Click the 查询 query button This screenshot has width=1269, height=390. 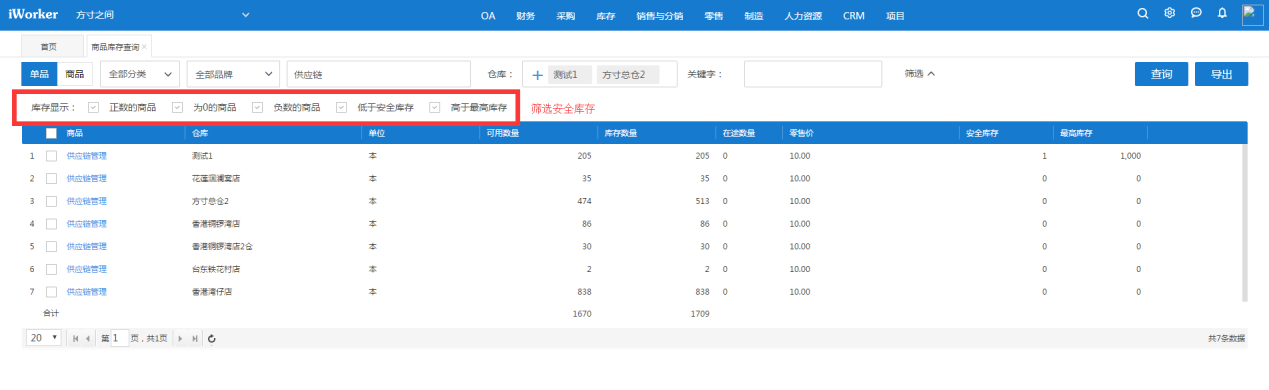click(1161, 74)
